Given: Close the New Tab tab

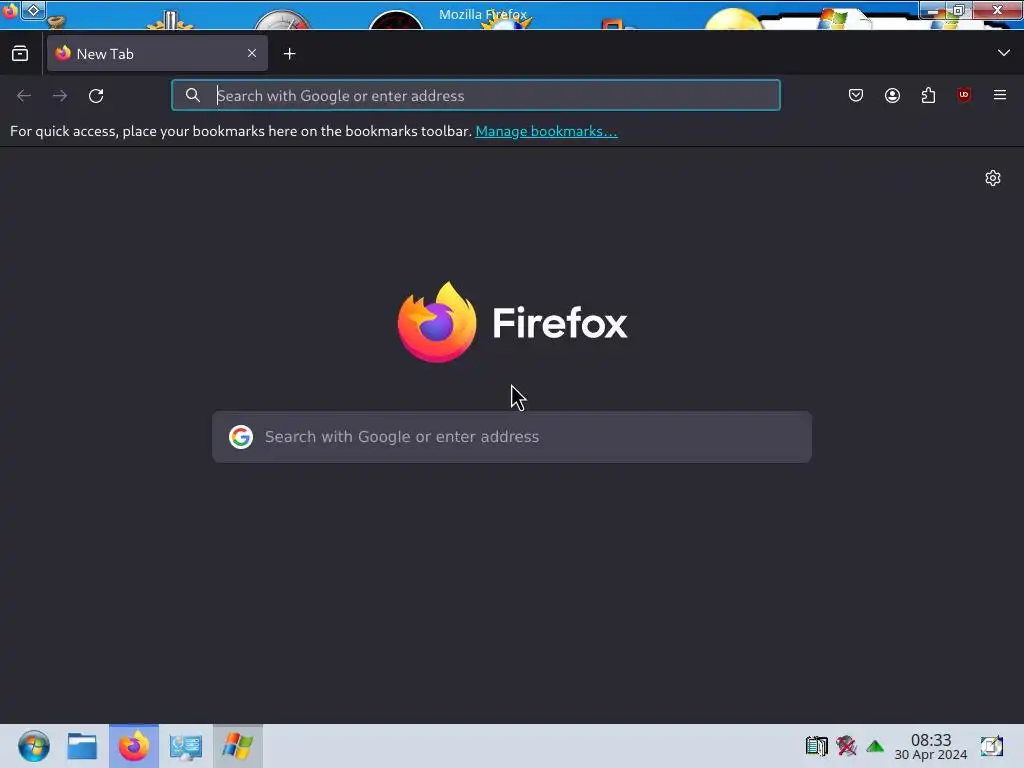Looking at the screenshot, I should click(x=252, y=53).
